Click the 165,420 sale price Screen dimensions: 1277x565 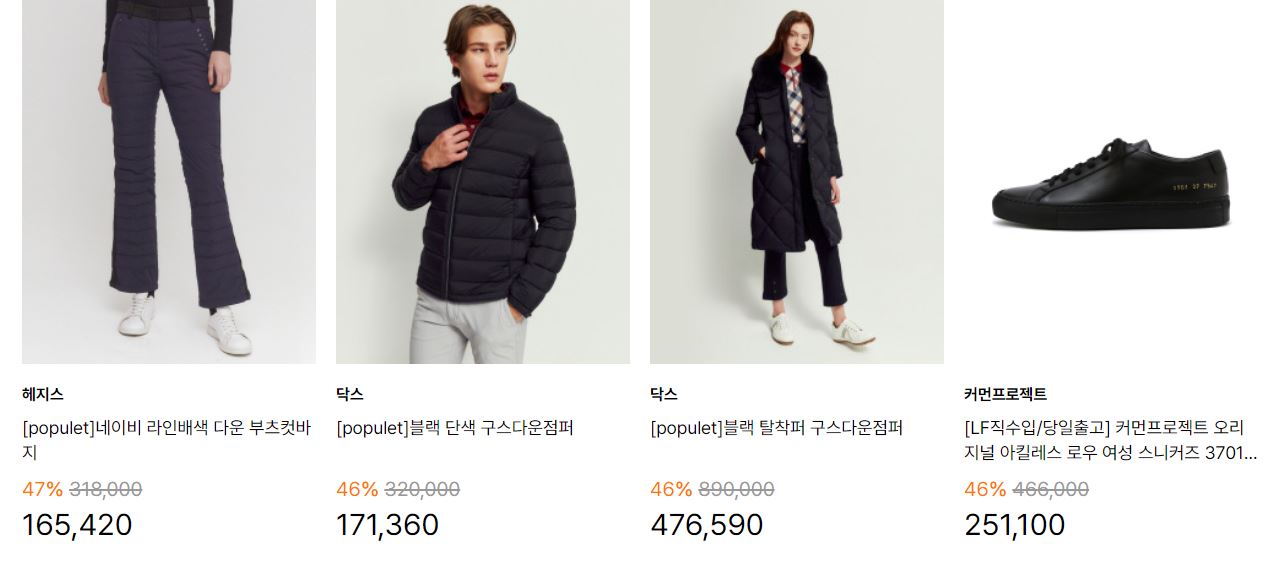click(77, 524)
